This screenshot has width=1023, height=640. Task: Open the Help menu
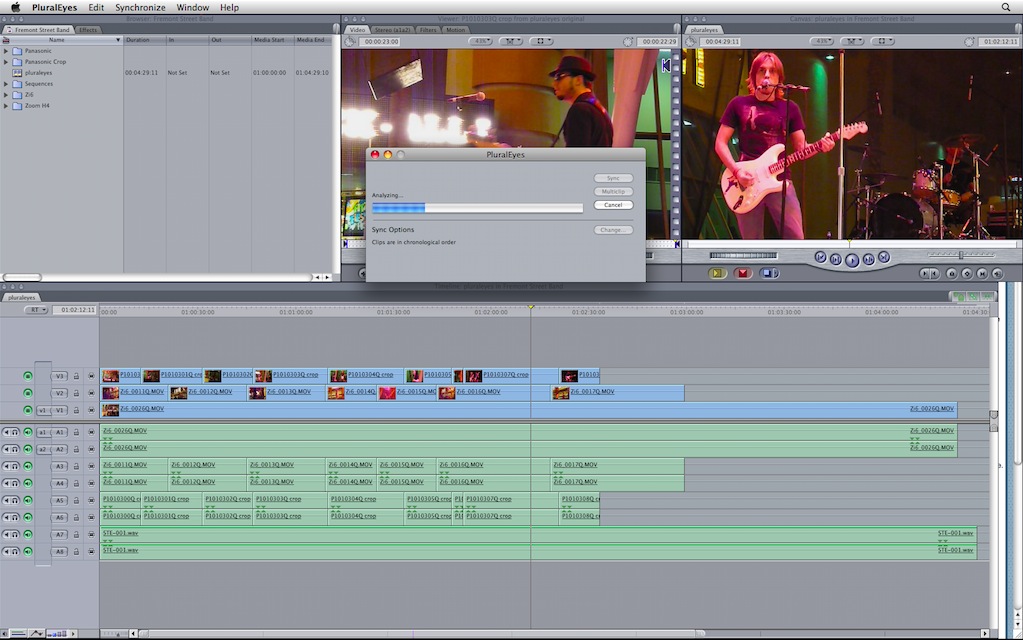pos(229,7)
